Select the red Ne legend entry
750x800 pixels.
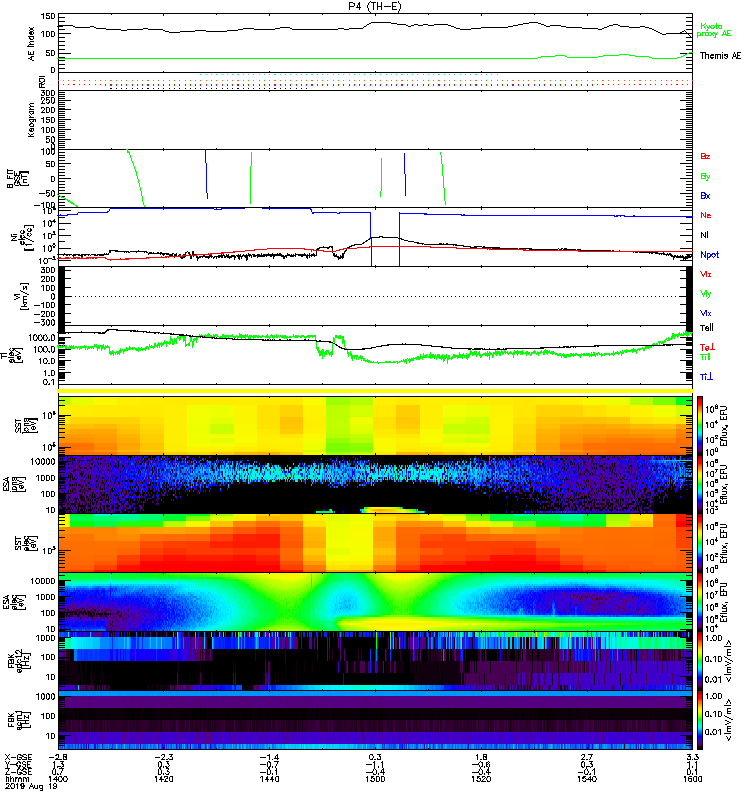point(706,215)
